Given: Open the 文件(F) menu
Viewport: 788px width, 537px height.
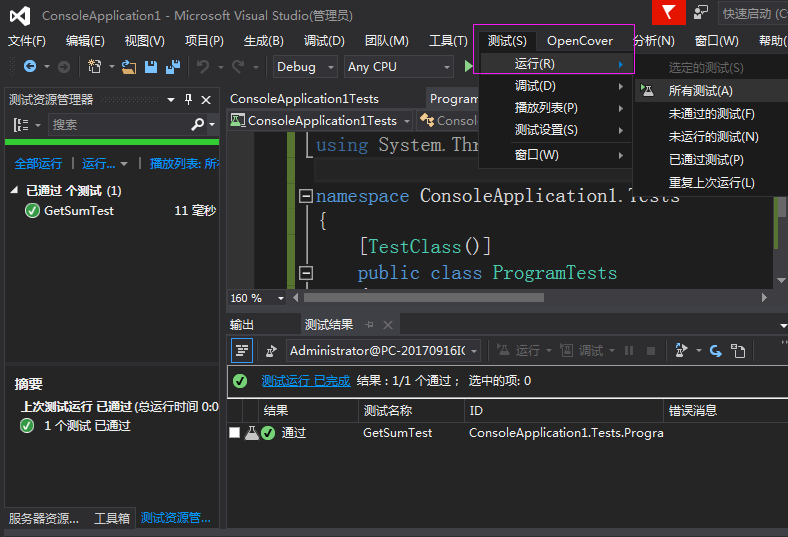Looking at the screenshot, I should 27,41.
